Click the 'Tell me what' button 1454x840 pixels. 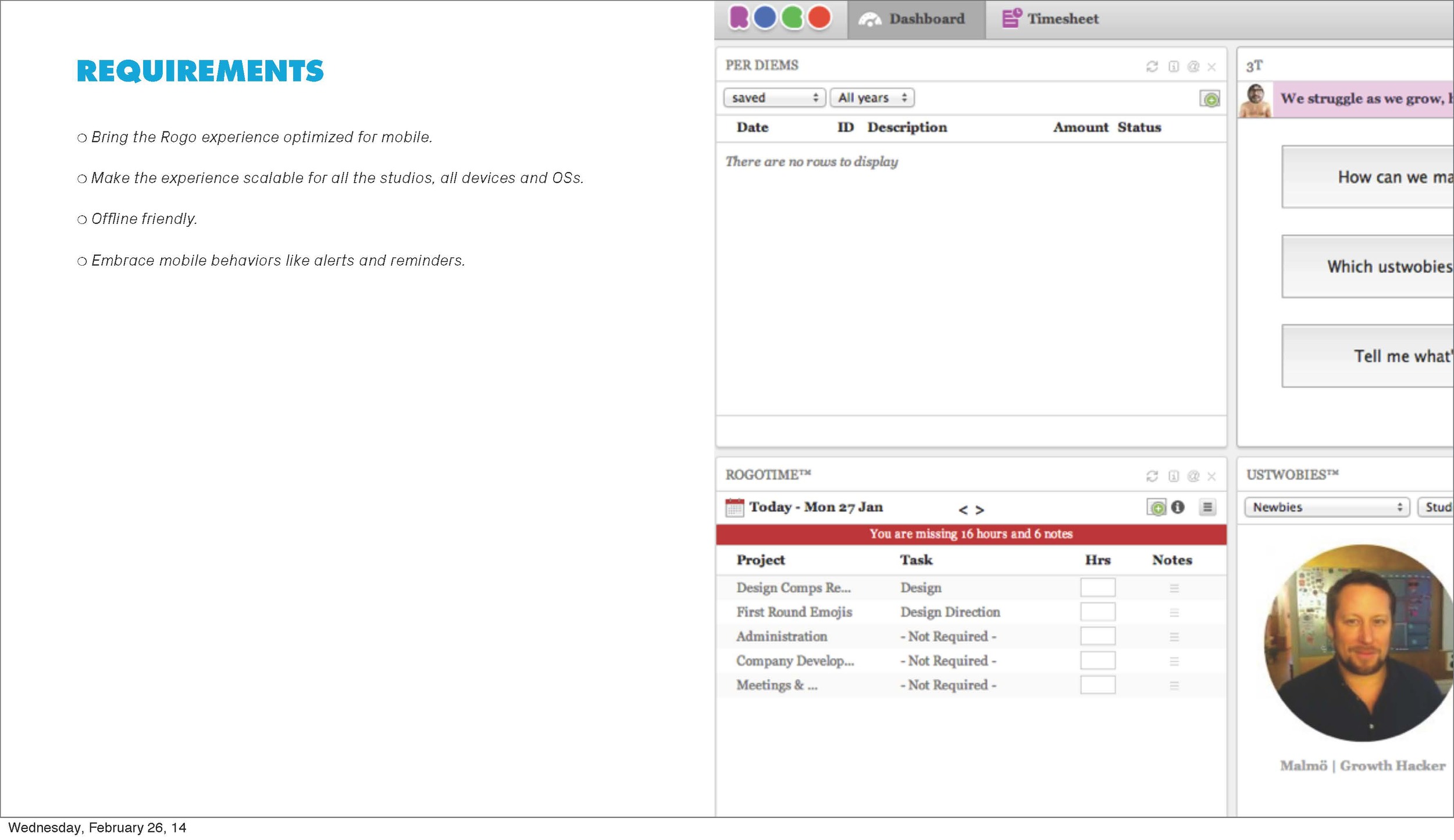click(1368, 356)
